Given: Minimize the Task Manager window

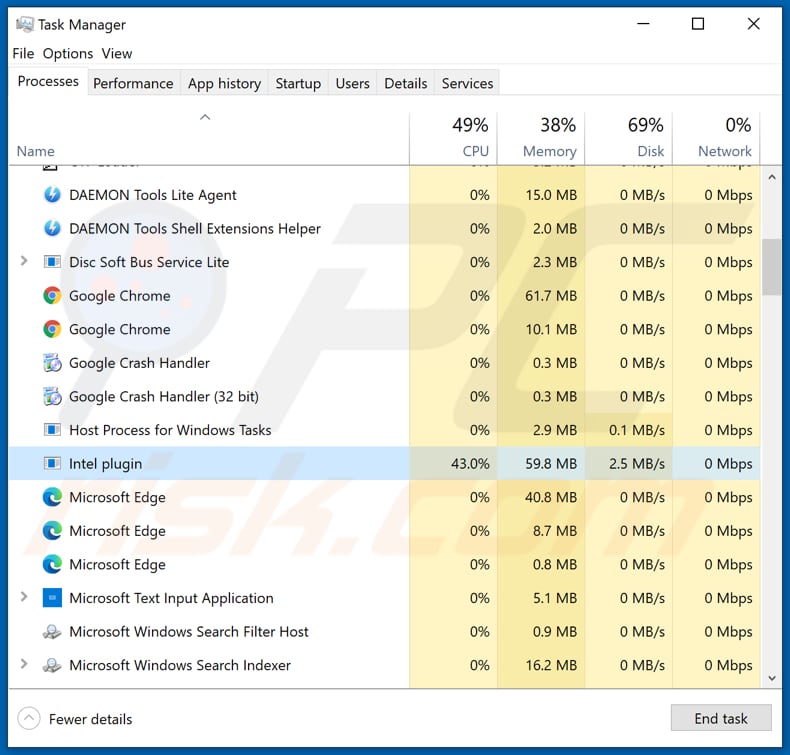Looking at the screenshot, I should pyautogui.click(x=643, y=24).
